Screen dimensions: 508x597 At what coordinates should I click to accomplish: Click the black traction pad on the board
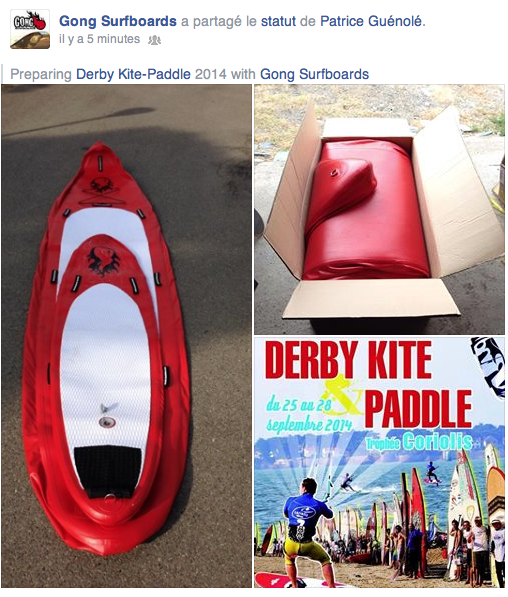pyautogui.click(x=108, y=471)
